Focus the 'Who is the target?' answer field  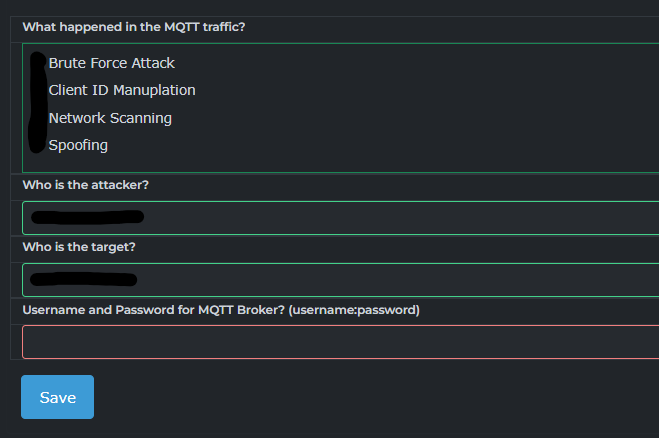coord(340,280)
